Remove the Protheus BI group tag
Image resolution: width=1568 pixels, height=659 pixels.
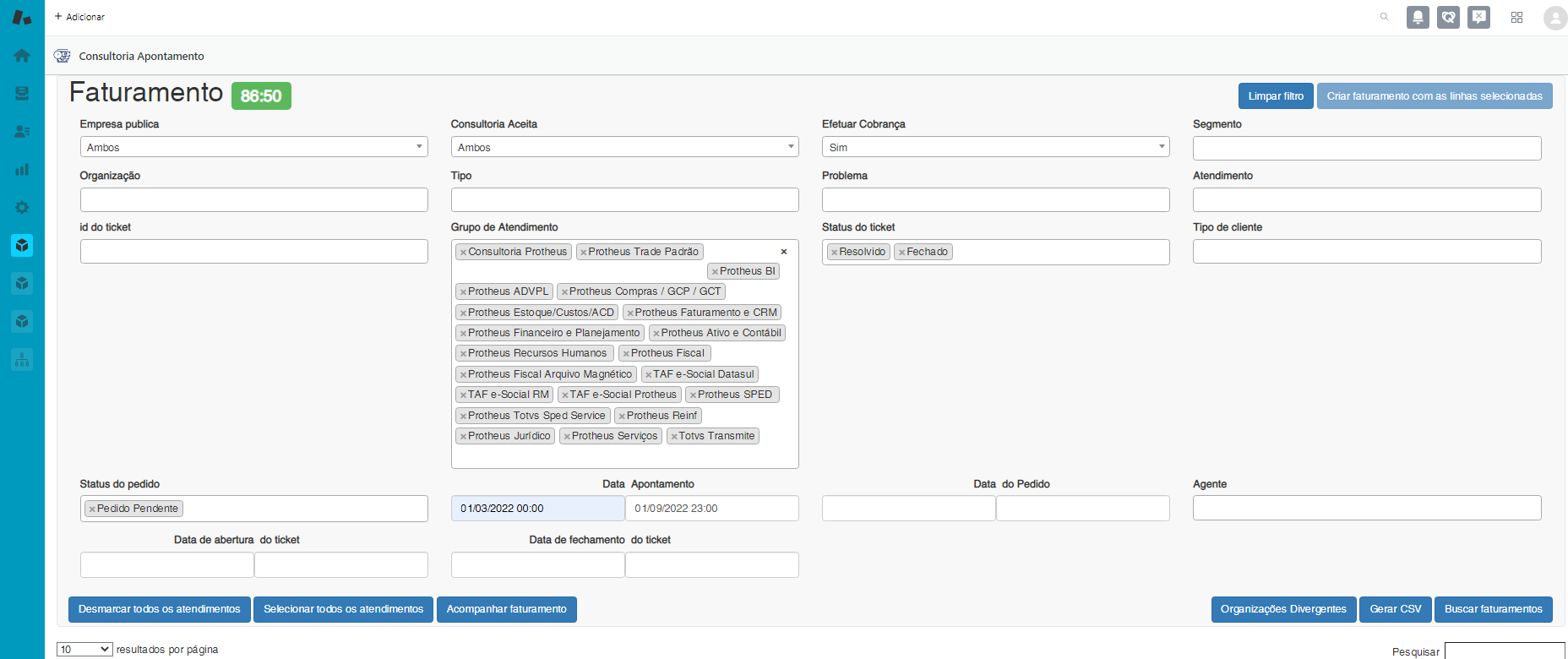coord(715,272)
